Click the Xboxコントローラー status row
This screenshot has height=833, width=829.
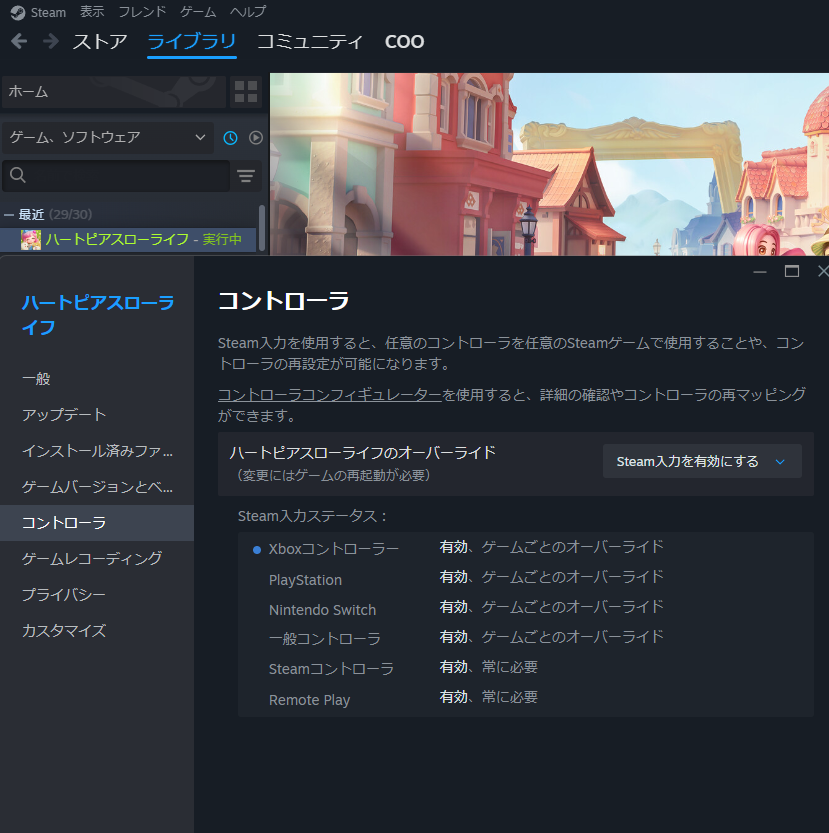click(x=526, y=548)
